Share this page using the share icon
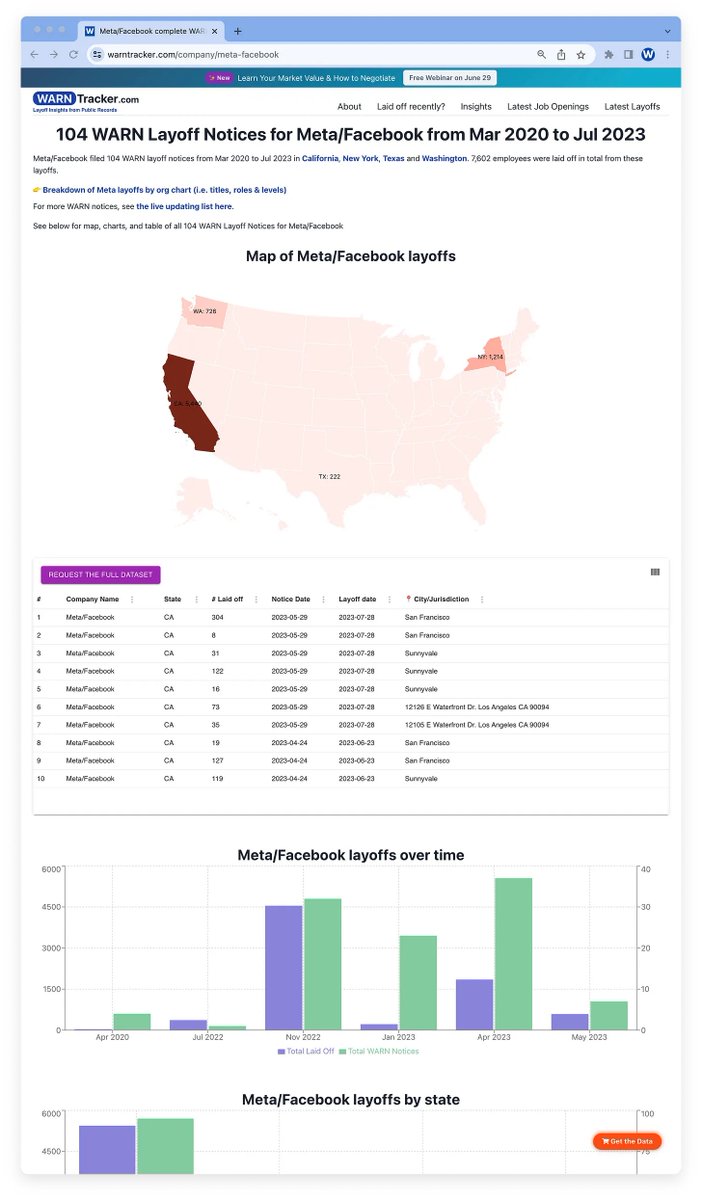The width and height of the screenshot is (702, 1200). coord(561,54)
